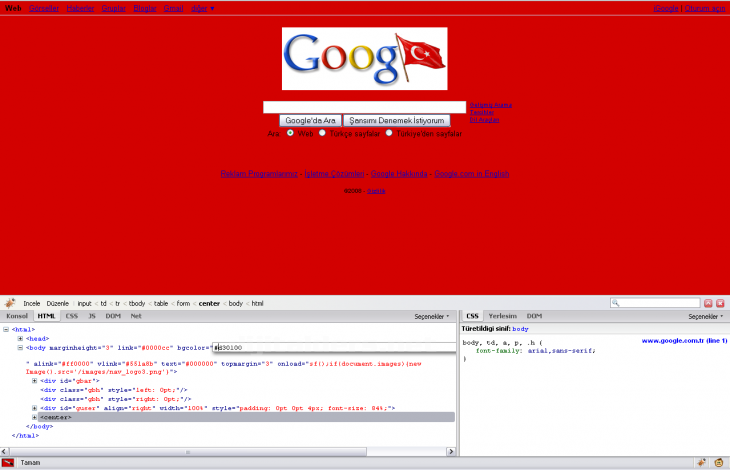The width and height of the screenshot is (730, 470).
Task: Open the Gruplar link
Action: pyautogui.click(x=114, y=8)
